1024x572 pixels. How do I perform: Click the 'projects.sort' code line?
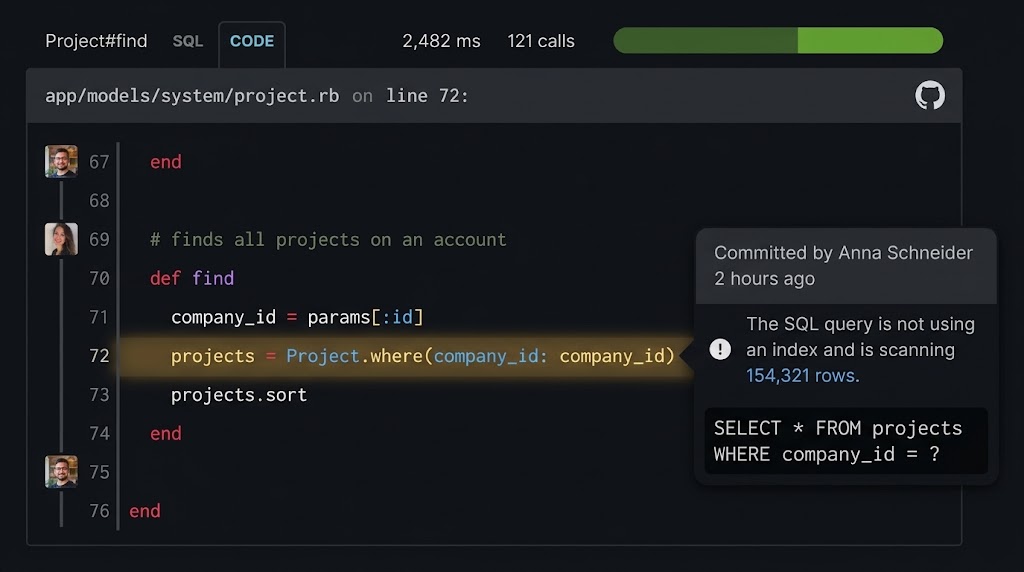coord(239,395)
